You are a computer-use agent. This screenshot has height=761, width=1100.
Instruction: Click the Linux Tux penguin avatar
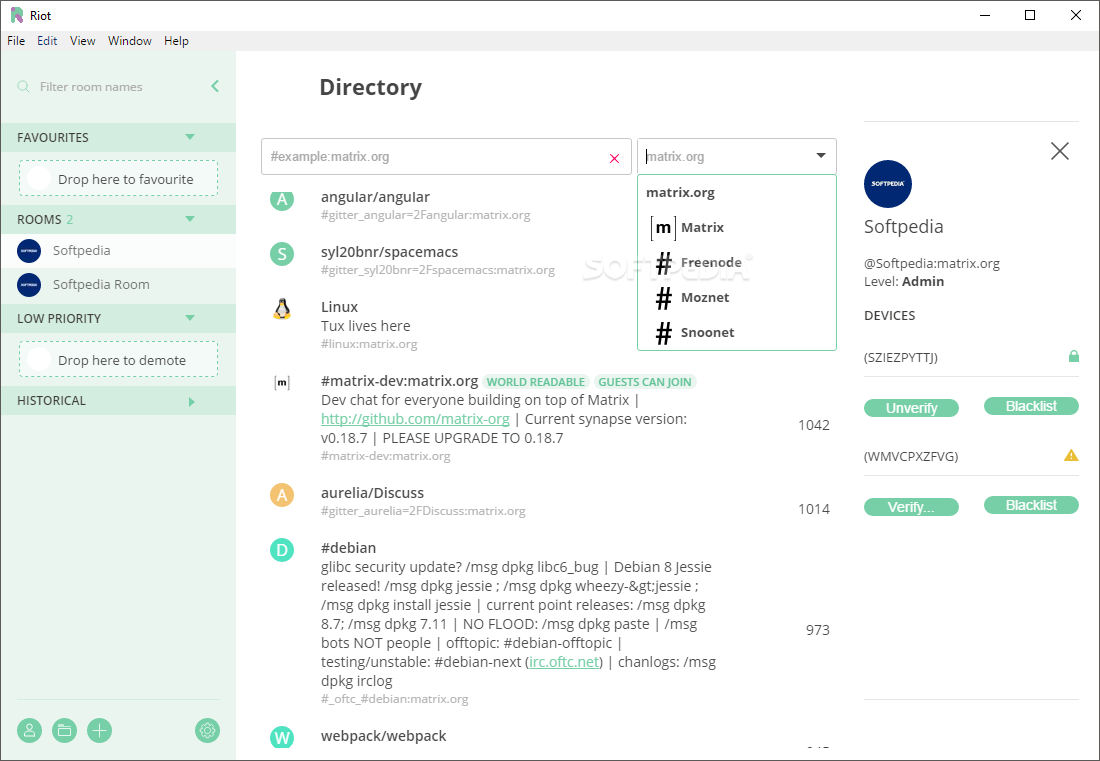point(282,309)
